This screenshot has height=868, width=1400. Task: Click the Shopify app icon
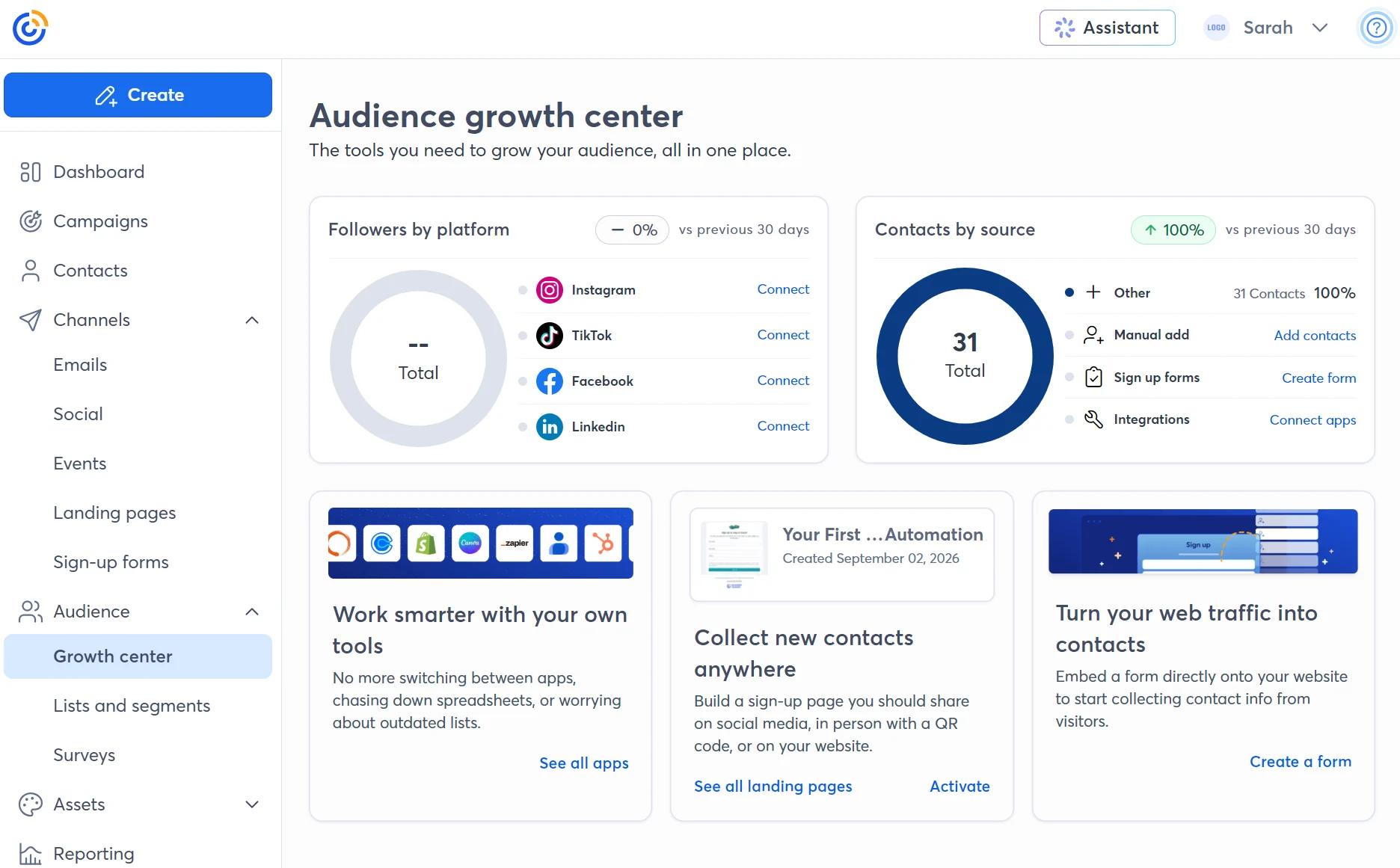pos(426,544)
